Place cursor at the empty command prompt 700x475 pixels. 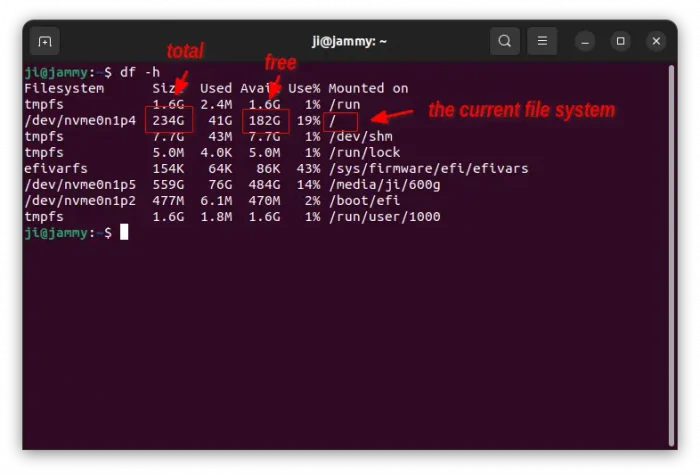tap(125, 232)
